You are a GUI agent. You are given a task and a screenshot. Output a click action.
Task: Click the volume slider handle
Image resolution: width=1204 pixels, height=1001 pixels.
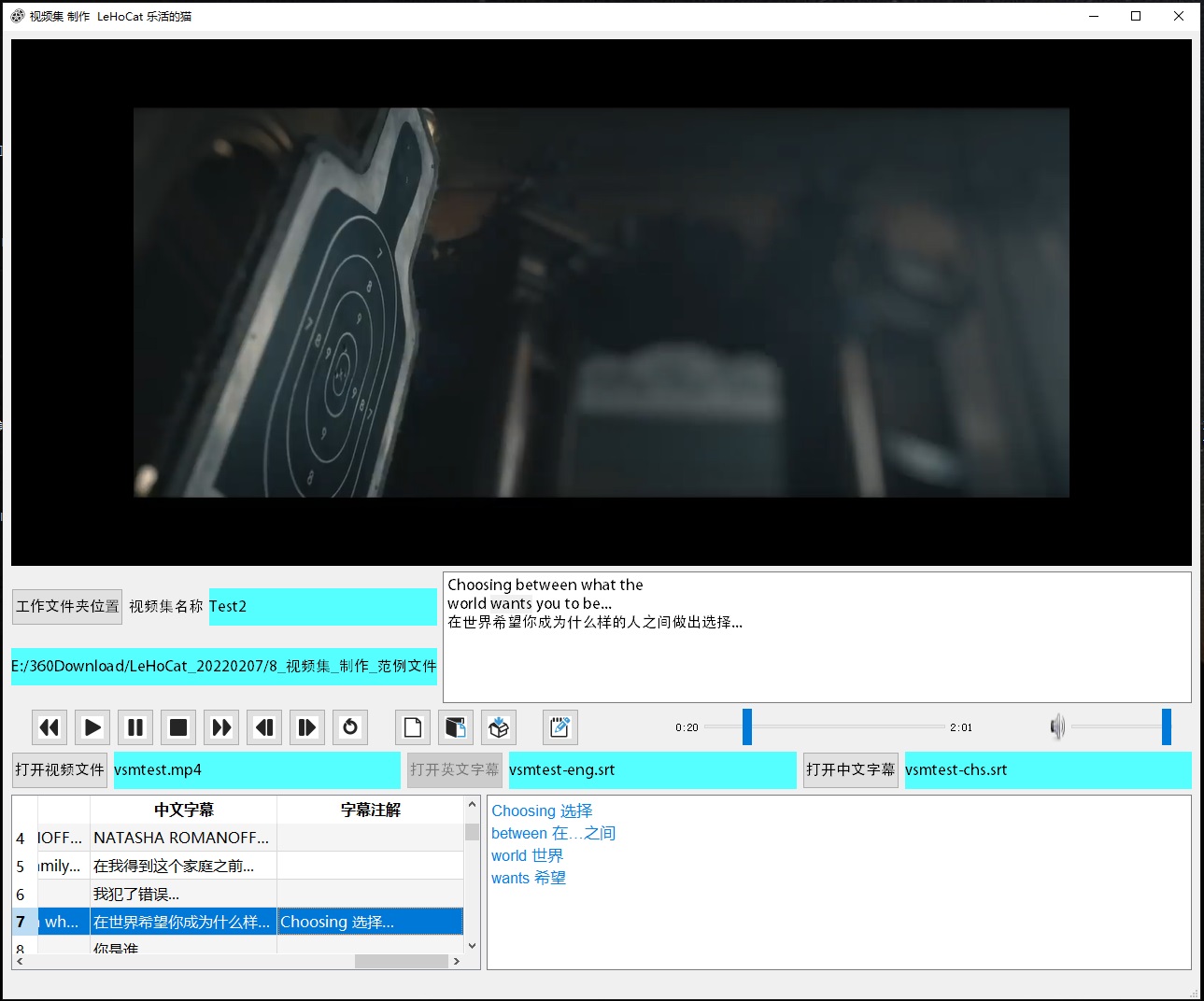pyautogui.click(x=1167, y=726)
